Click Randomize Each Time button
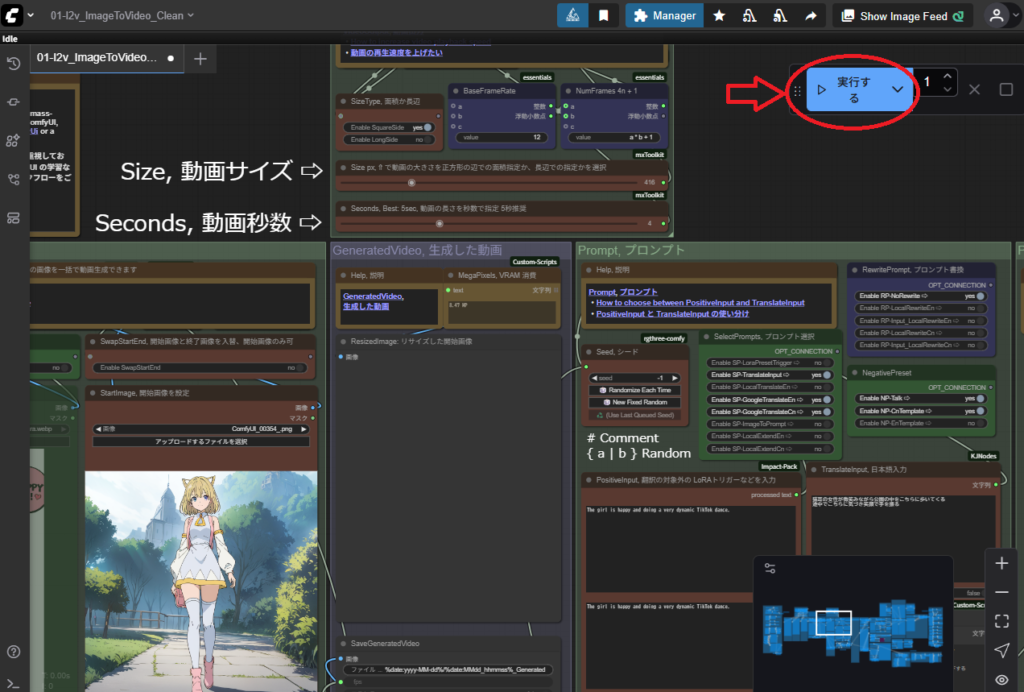Viewport: 1024px width, 692px height. 635,390
